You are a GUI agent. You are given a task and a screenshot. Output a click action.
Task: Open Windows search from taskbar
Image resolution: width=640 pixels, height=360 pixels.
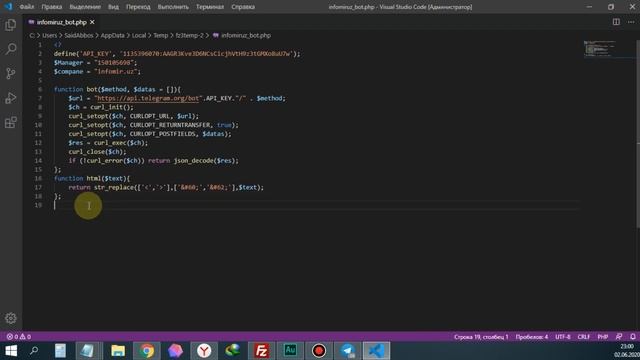34,351
